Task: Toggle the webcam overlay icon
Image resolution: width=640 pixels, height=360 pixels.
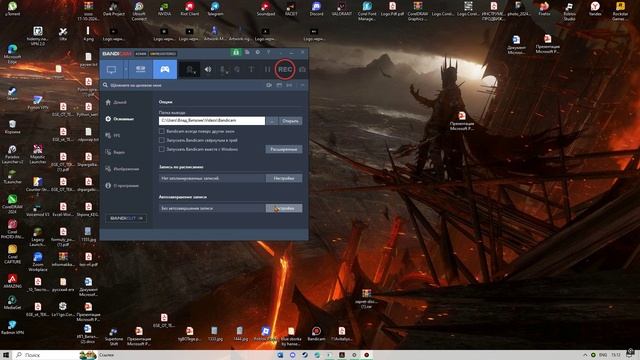Action: [x=190, y=70]
